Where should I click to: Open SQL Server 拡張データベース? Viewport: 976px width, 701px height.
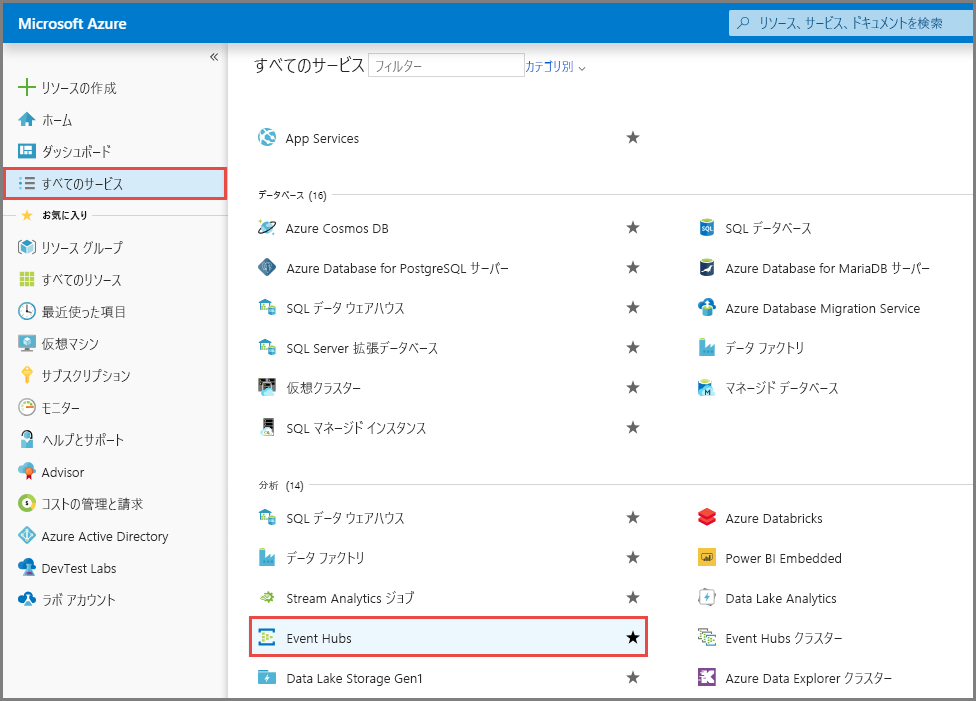coord(362,348)
